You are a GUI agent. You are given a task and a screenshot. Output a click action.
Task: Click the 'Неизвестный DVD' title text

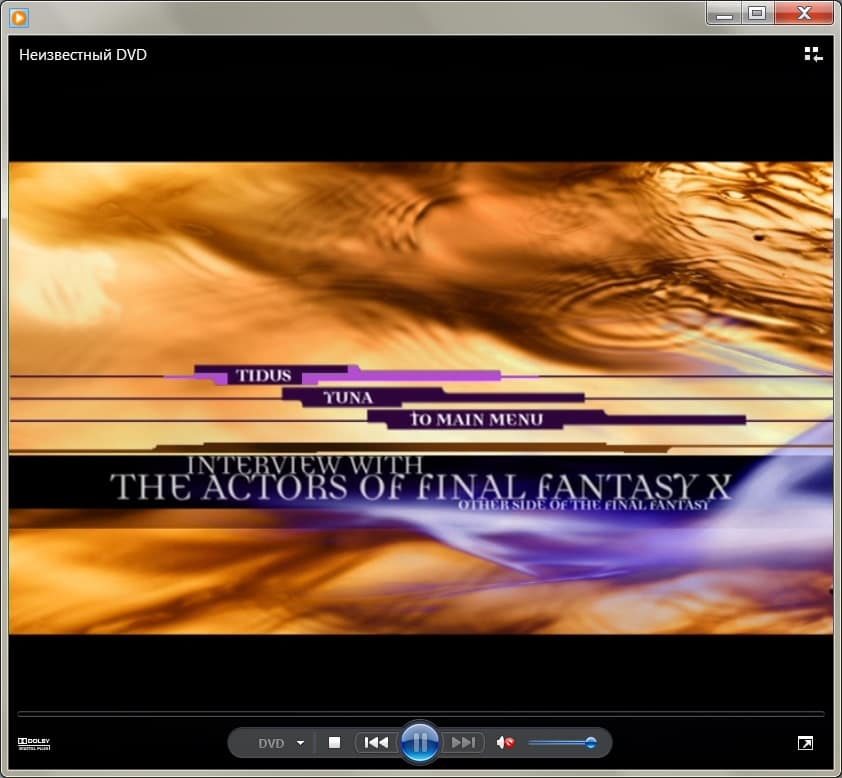point(83,55)
